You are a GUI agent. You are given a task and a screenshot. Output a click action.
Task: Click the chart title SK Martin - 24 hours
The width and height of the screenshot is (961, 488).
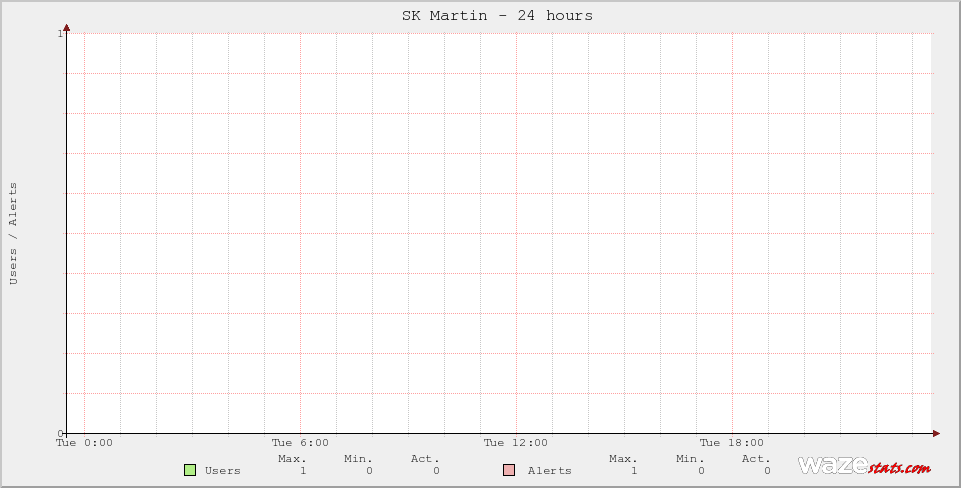pos(497,15)
